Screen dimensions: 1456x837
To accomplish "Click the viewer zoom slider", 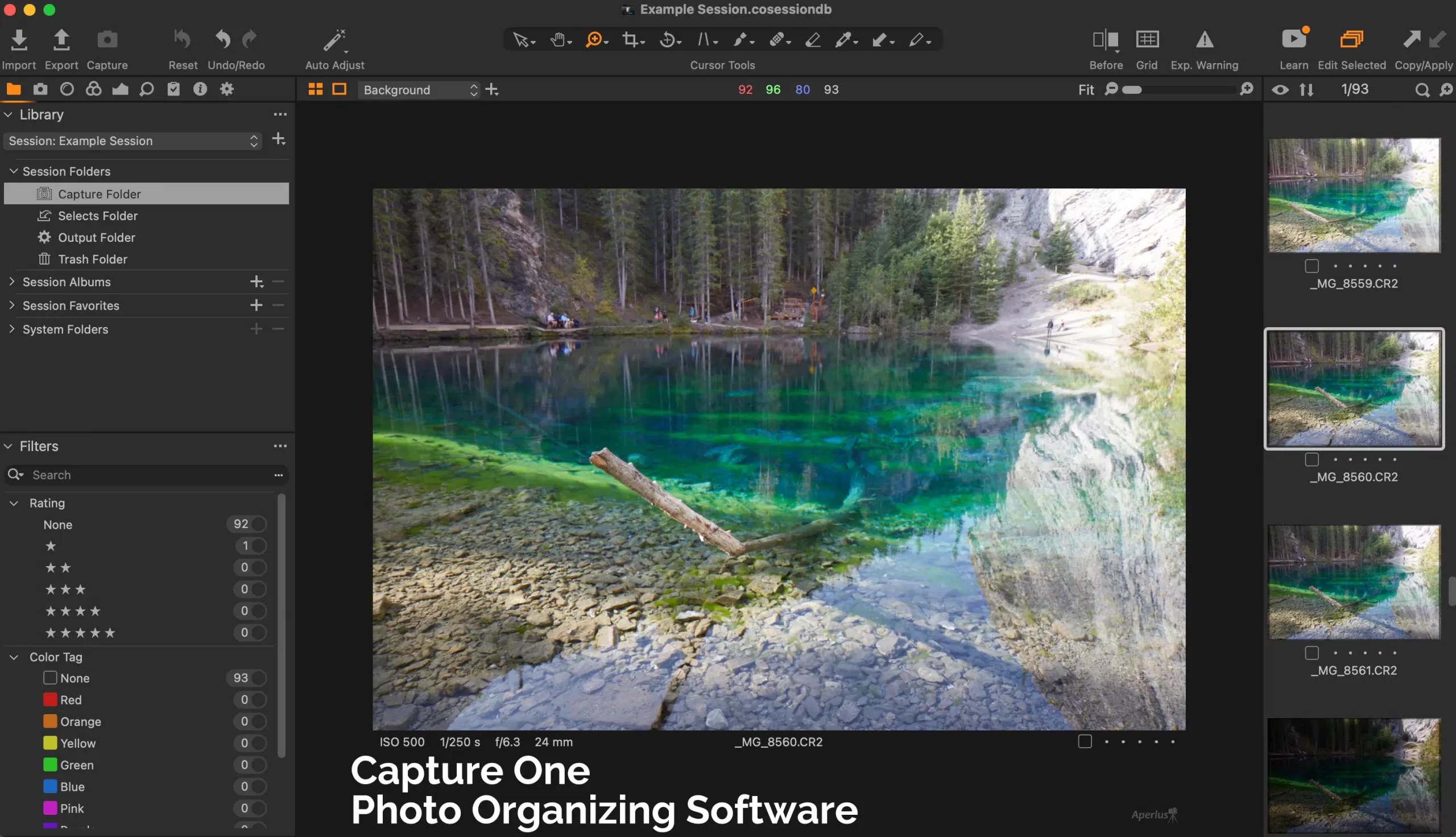I will click(1178, 90).
